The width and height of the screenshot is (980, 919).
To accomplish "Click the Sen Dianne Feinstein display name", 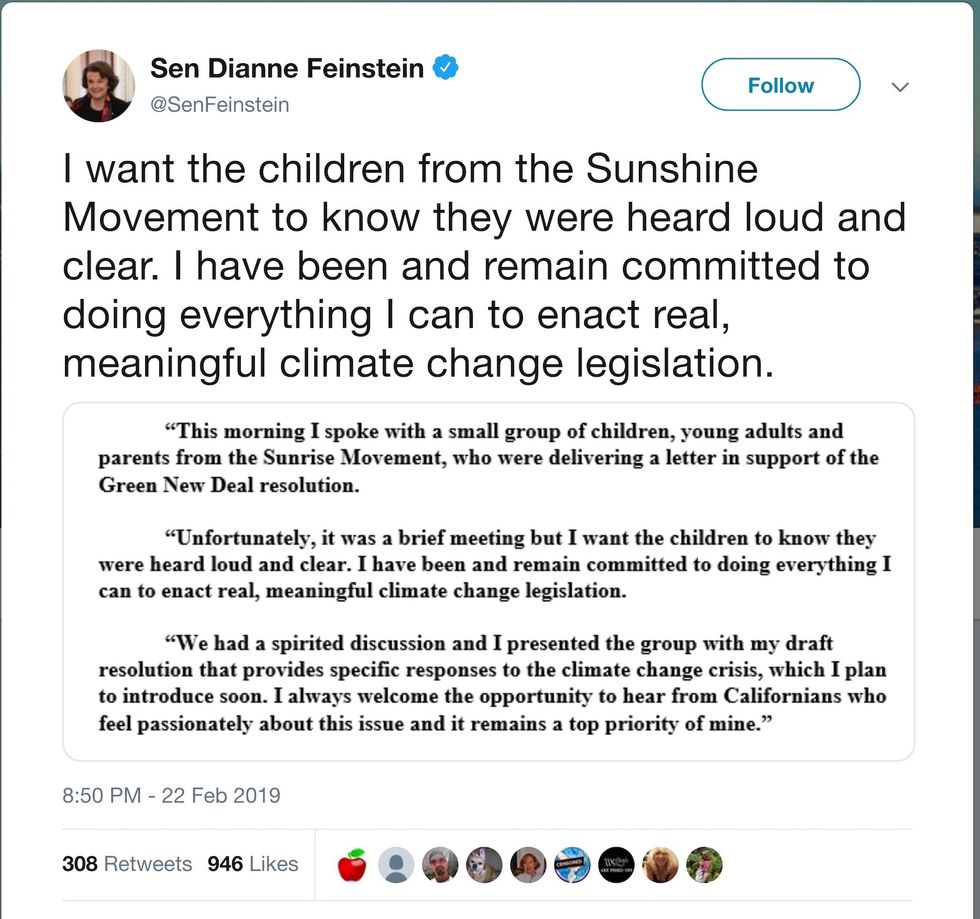I will click(288, 68).
